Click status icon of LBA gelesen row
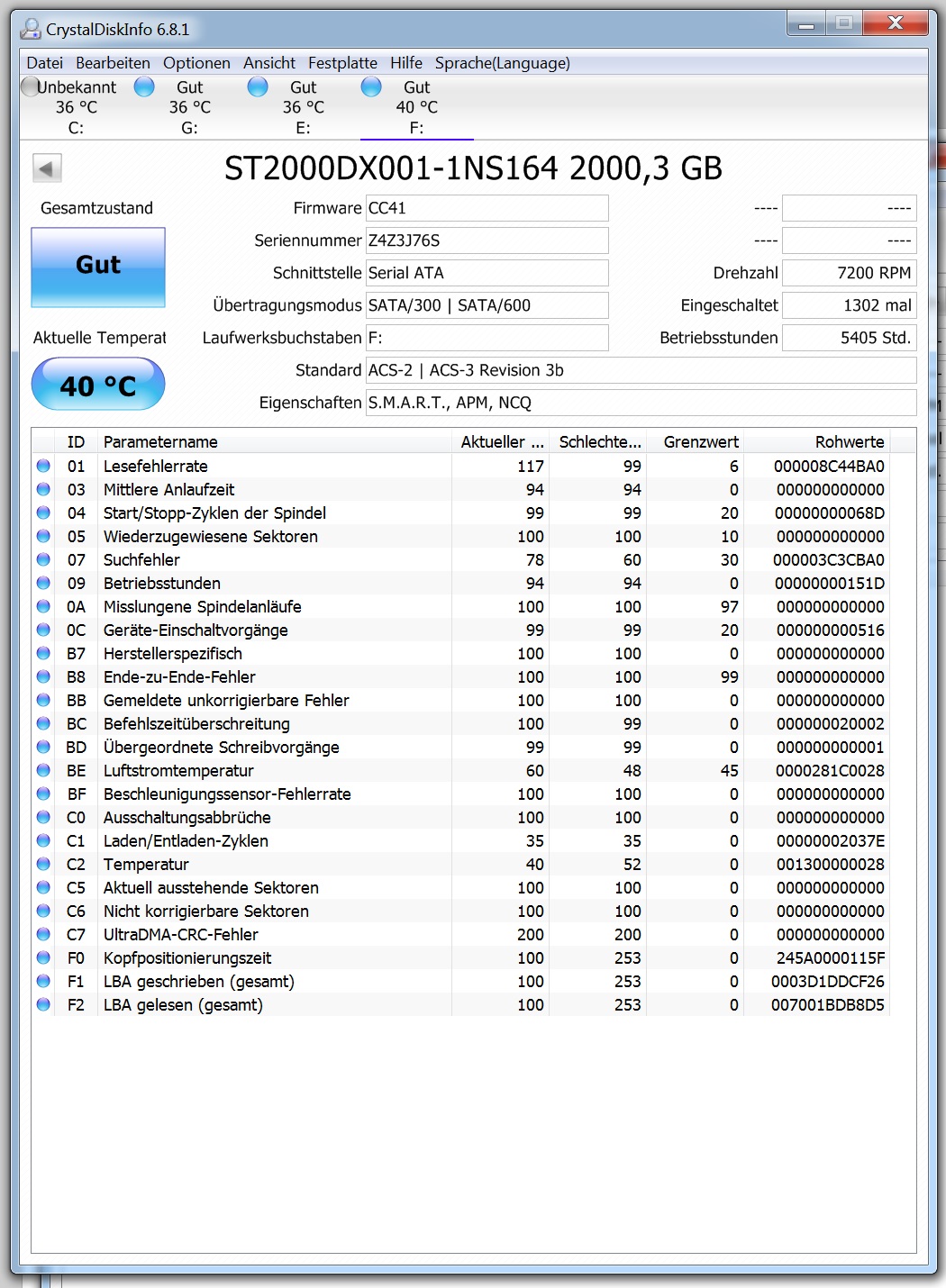This screenshot has height=1288, width=946. click(x=43, y=1004)
